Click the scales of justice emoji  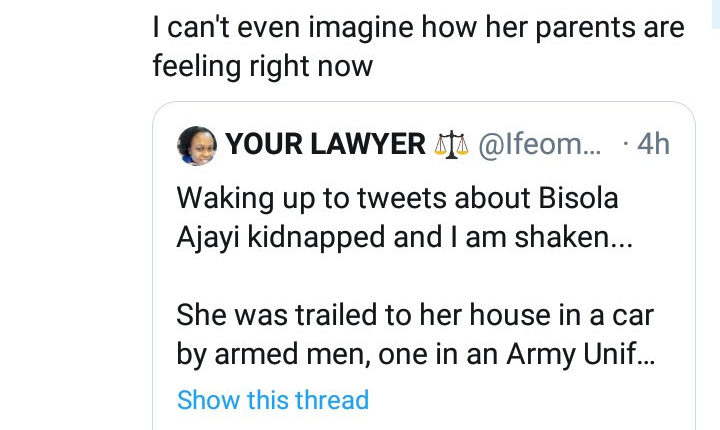tap(452, 144)
